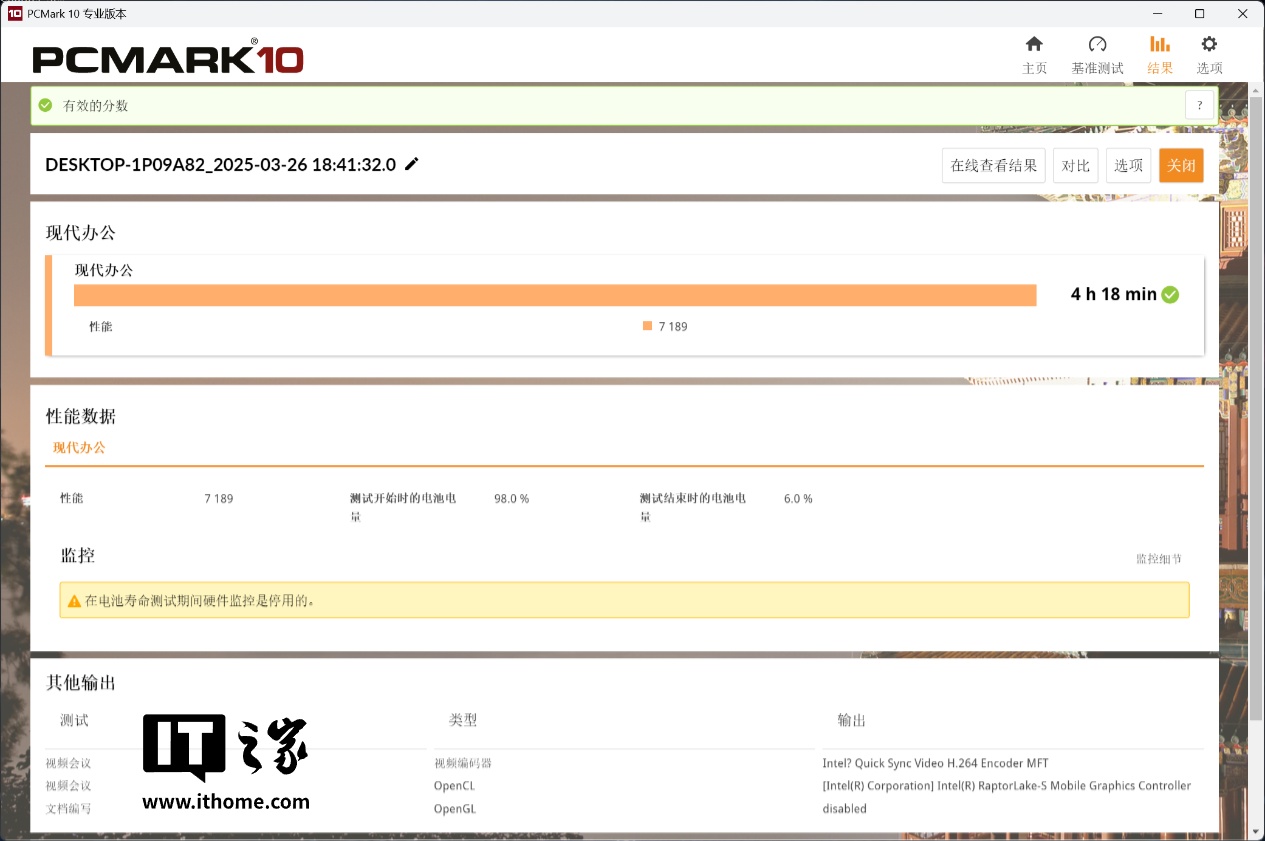Click the green valid score checkmark icon
Screen dimensions: 1265x841
click(x=45, y=105)
